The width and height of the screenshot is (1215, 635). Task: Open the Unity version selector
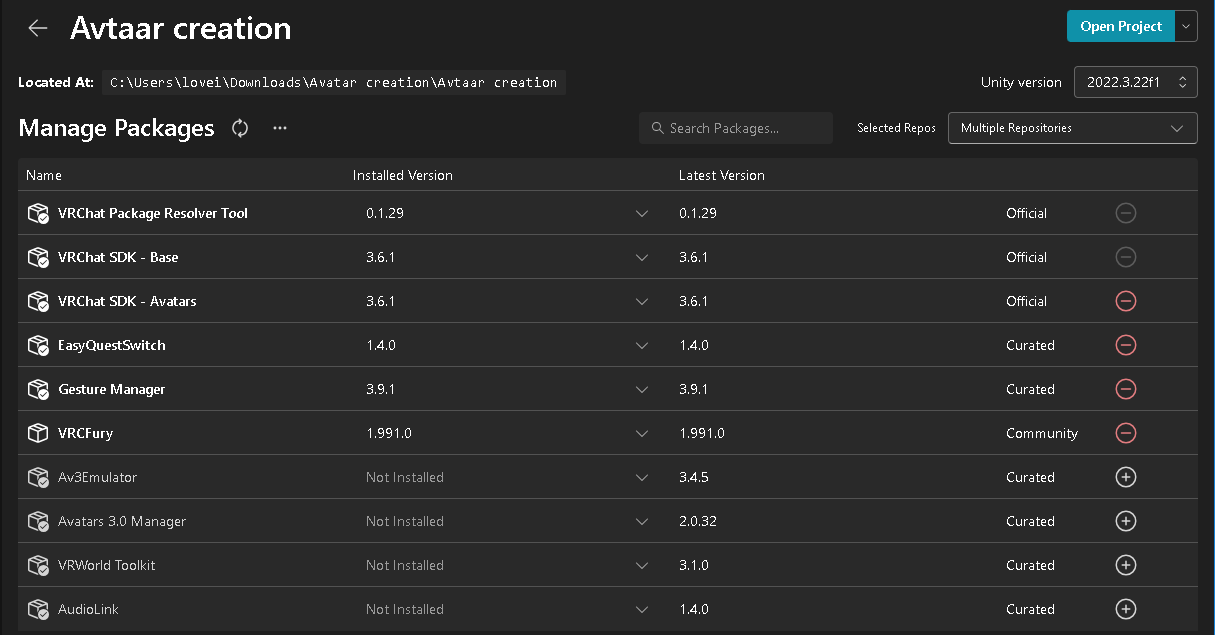point(1135,82)
